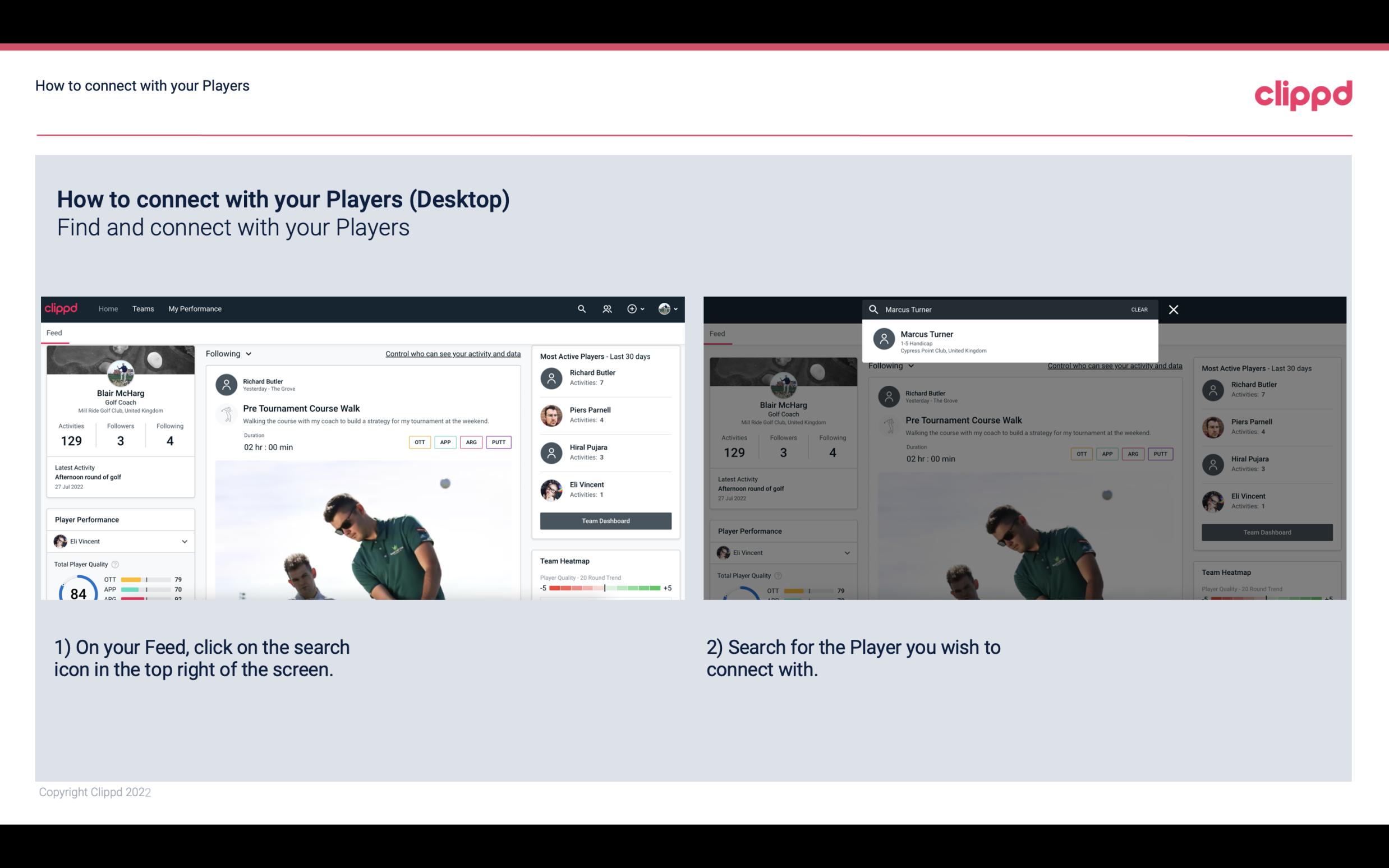Click the Clippd search icon
Image resolution: width=1389 pixels, height=868 pixels.
coord(581,308)
